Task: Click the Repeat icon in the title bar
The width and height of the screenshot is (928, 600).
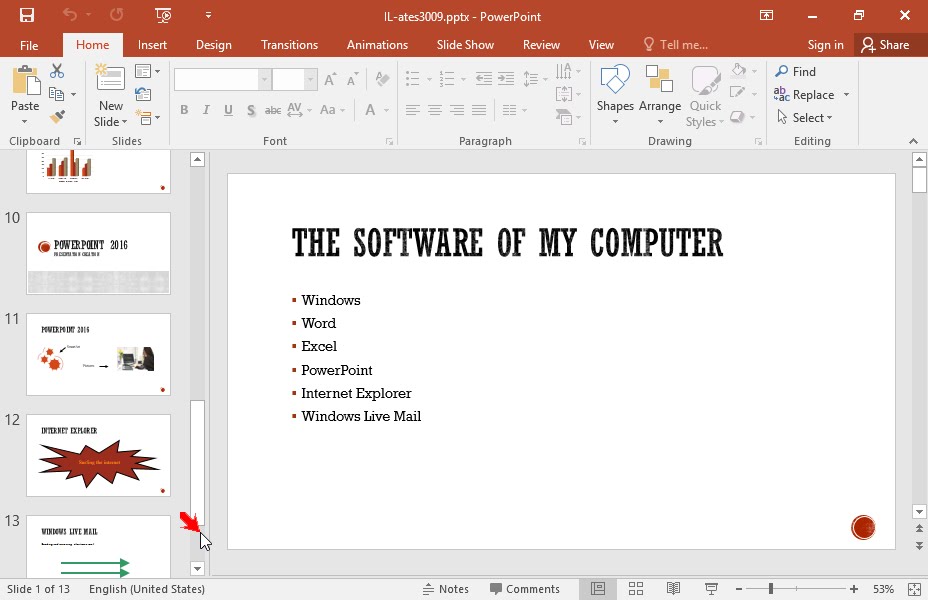Action: pos(117,15)
